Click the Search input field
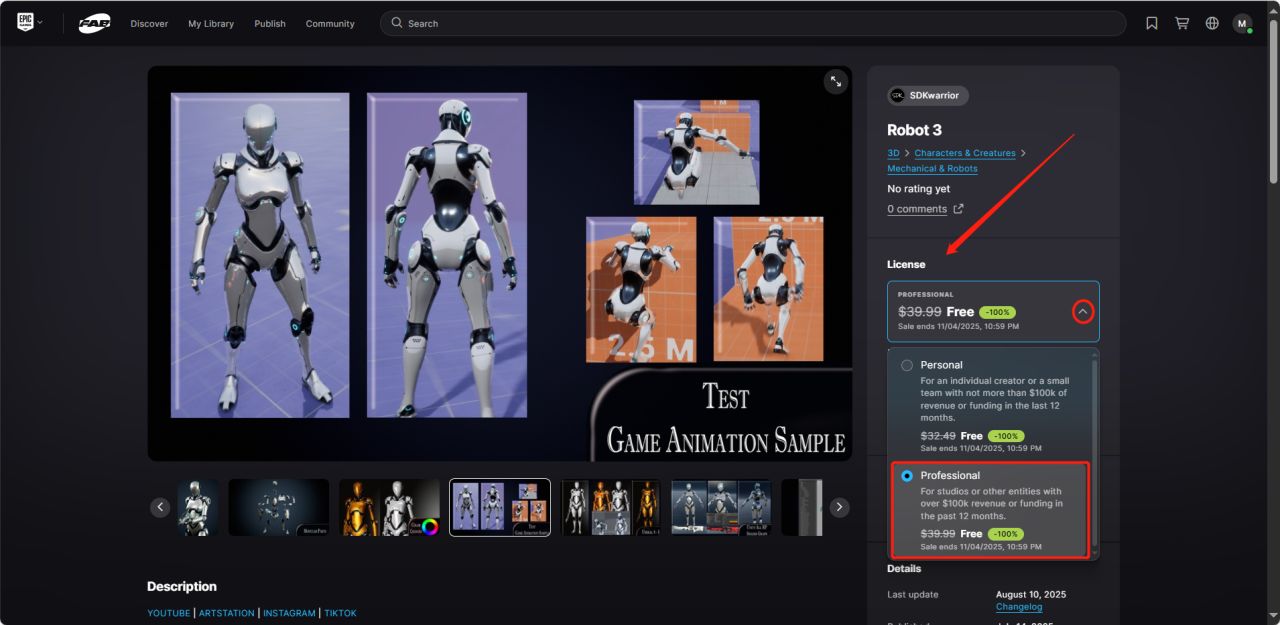This screenshot has height=625, width=1280. 753,23
